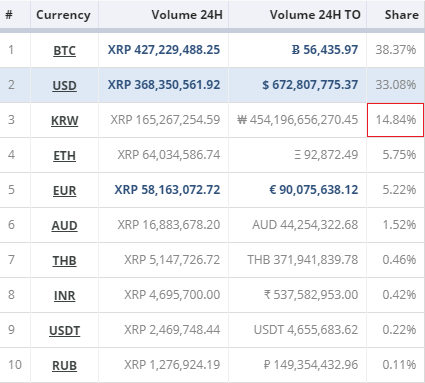This screenshot has width=425, height=383.
Task: Click the ₹ 537,582,953.00 value
Action: pos(311,295)
